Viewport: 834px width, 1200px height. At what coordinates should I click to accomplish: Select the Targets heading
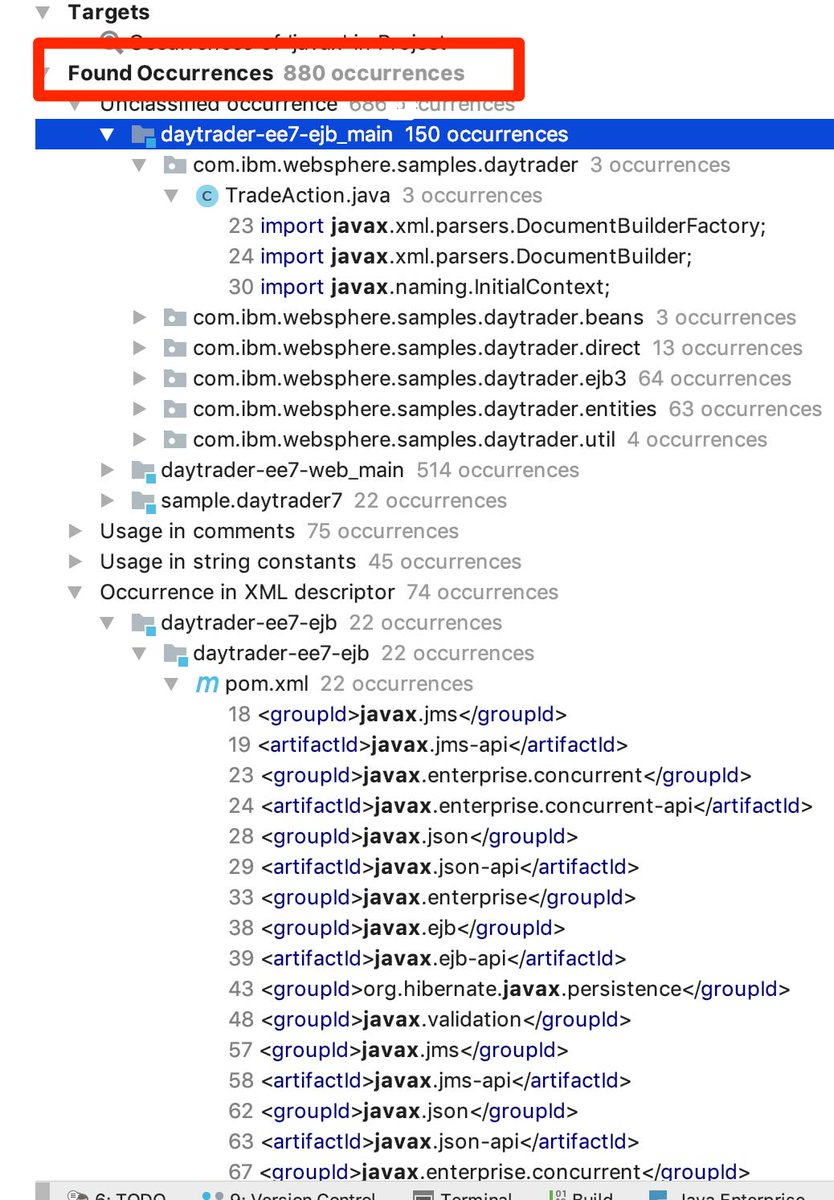click(x=108, y=13)
